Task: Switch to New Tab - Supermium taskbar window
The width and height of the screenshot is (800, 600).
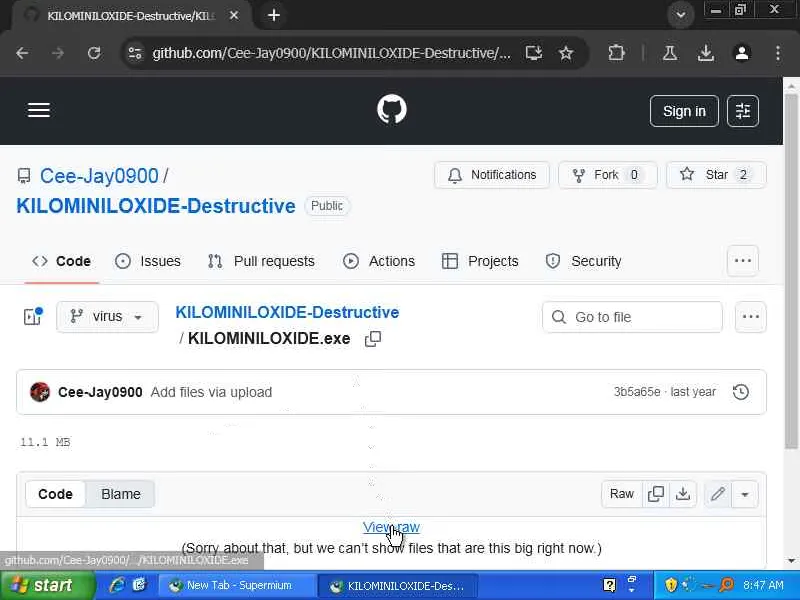Action: point(236,585)
